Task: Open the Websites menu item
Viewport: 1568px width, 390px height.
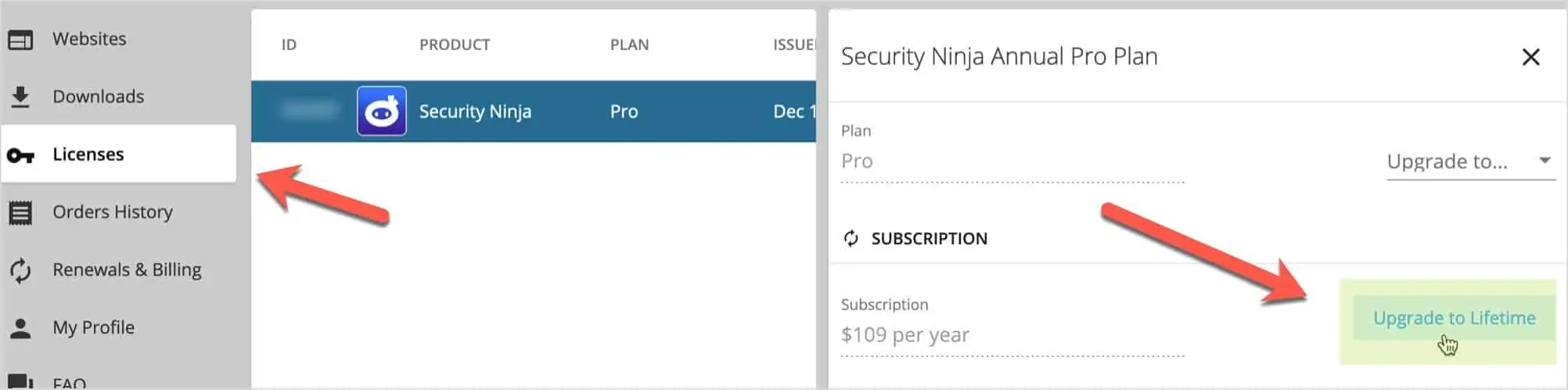Action: coord(89,39)
